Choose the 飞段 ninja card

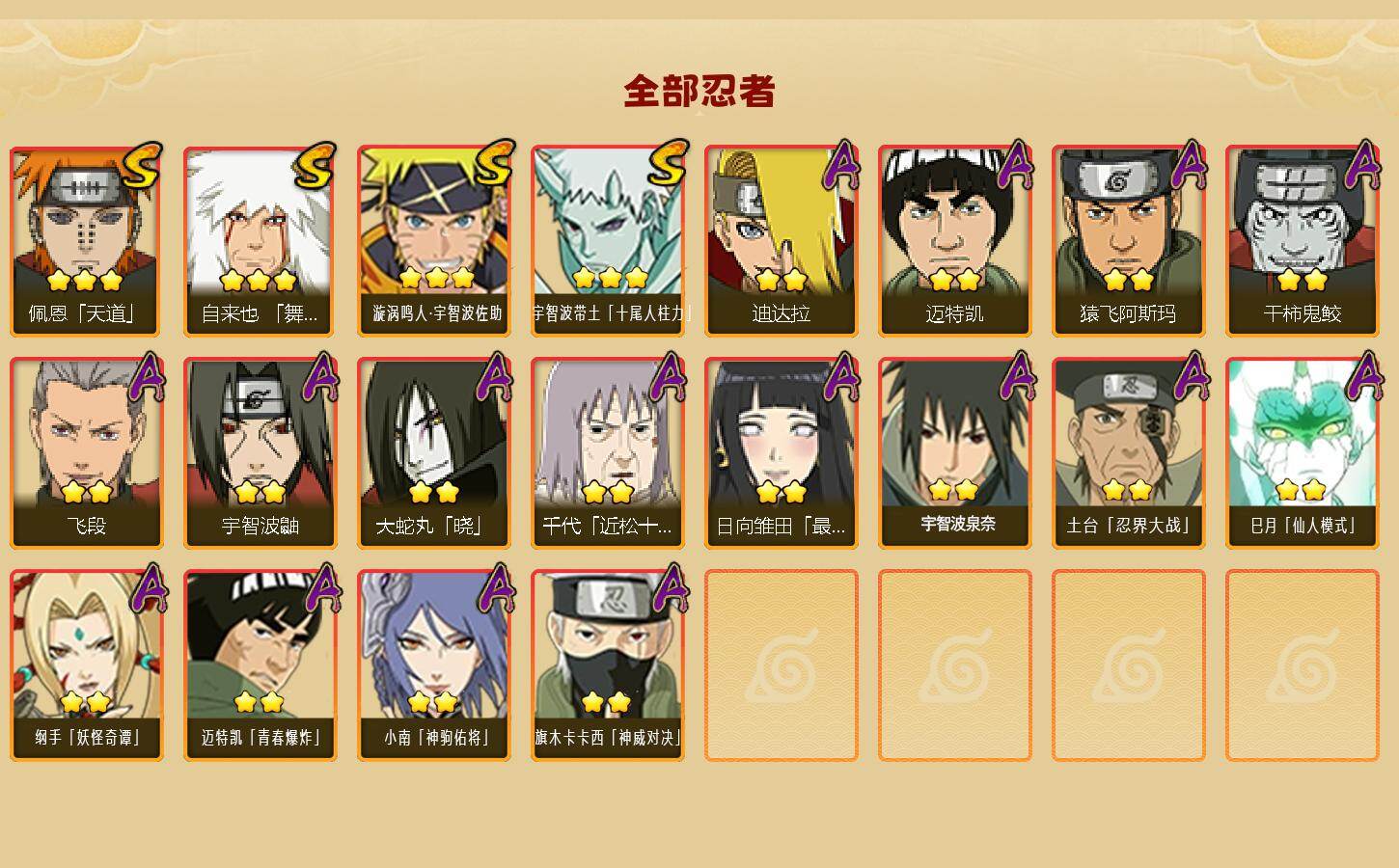click(x=87, y=453)
